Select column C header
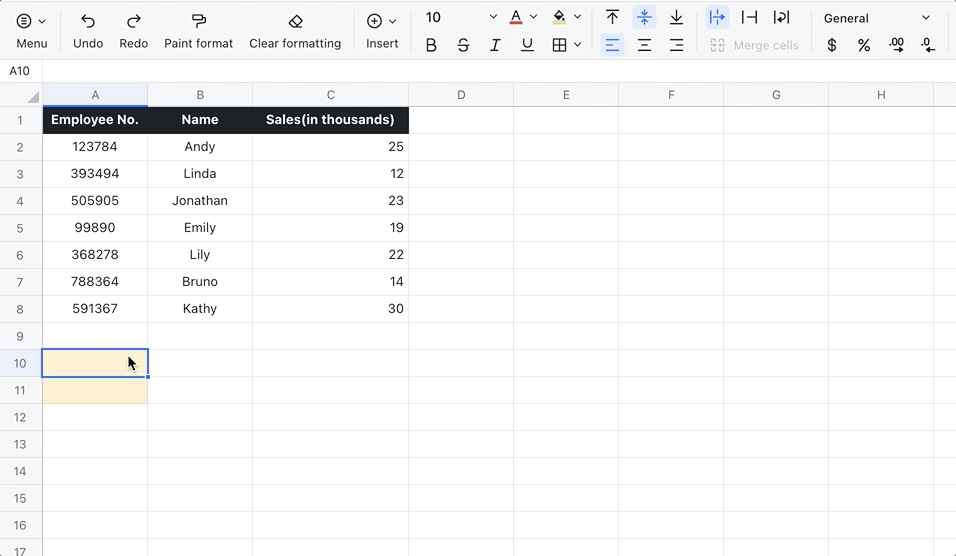Viewport: 956px width, 556px height. pos(330,95)
